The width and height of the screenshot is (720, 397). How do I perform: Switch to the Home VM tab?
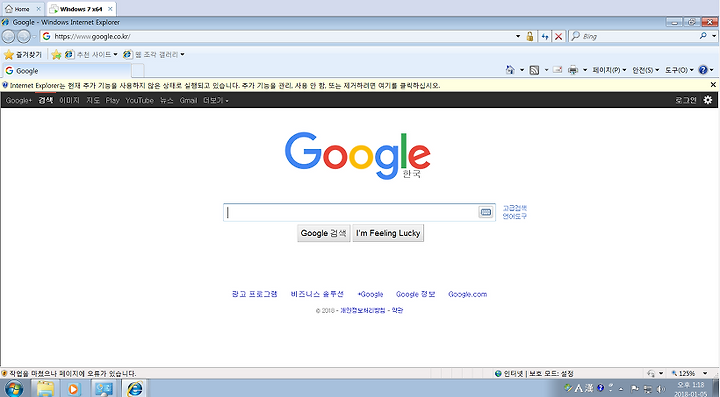pos(22,9)
